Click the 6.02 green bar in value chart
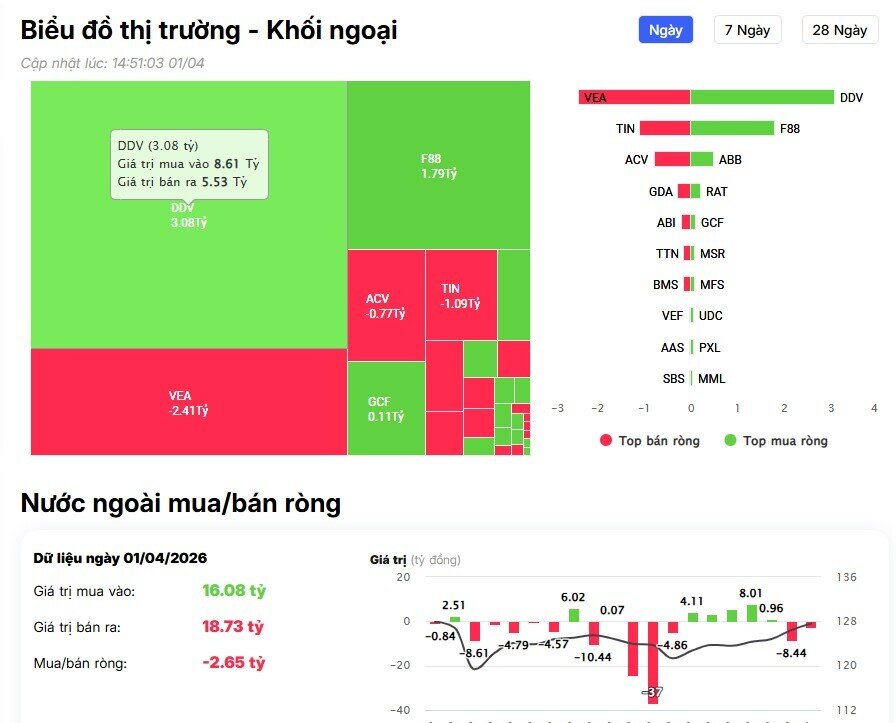 point(574,614)
